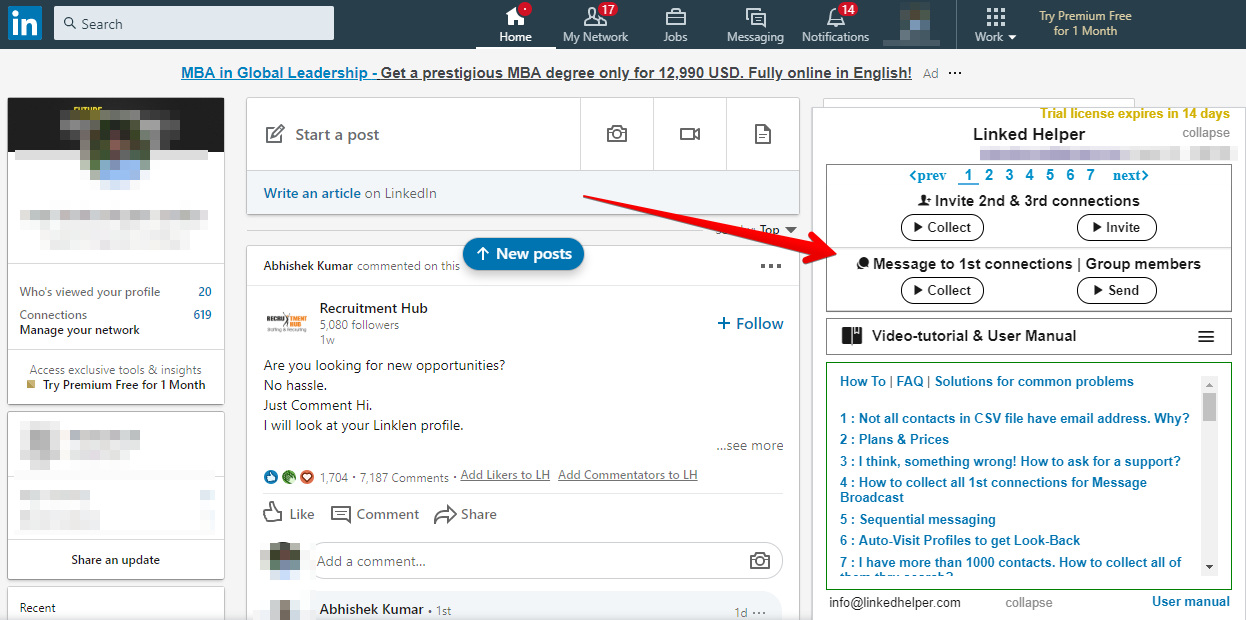Select page 6 in Linked Helper
This screenshot has width=1246, height=620.
[1070, 175]
